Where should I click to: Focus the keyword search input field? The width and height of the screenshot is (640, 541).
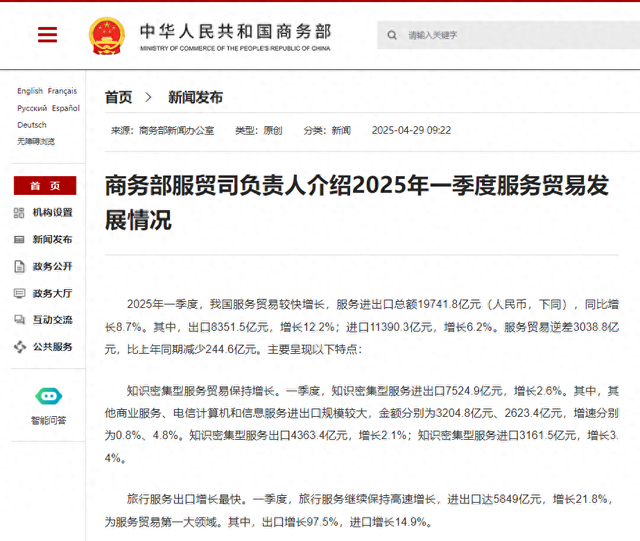click(500, 35)
